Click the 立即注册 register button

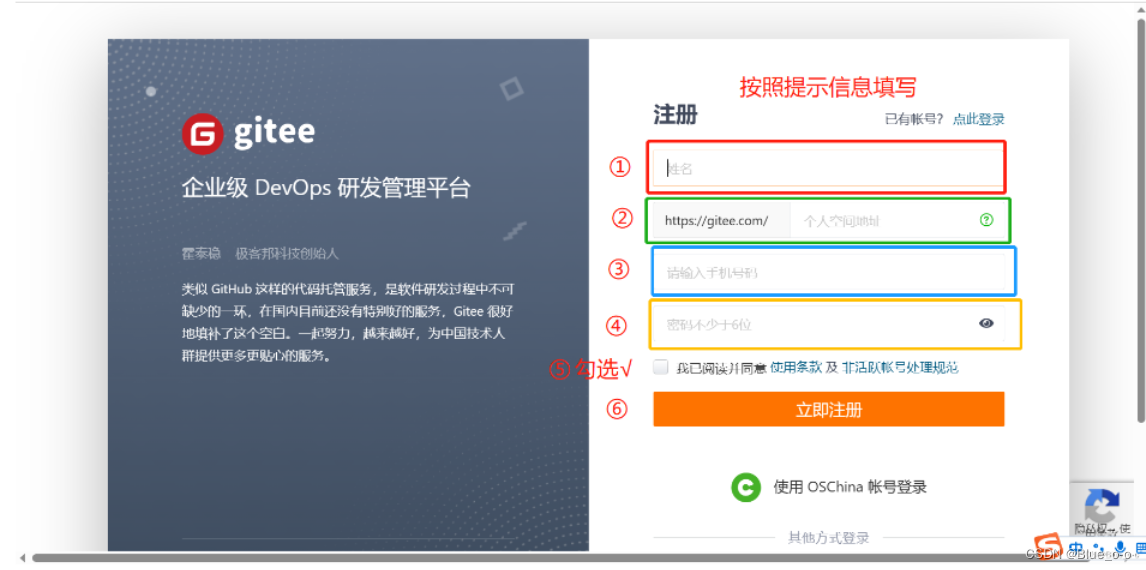click(829, 409)
